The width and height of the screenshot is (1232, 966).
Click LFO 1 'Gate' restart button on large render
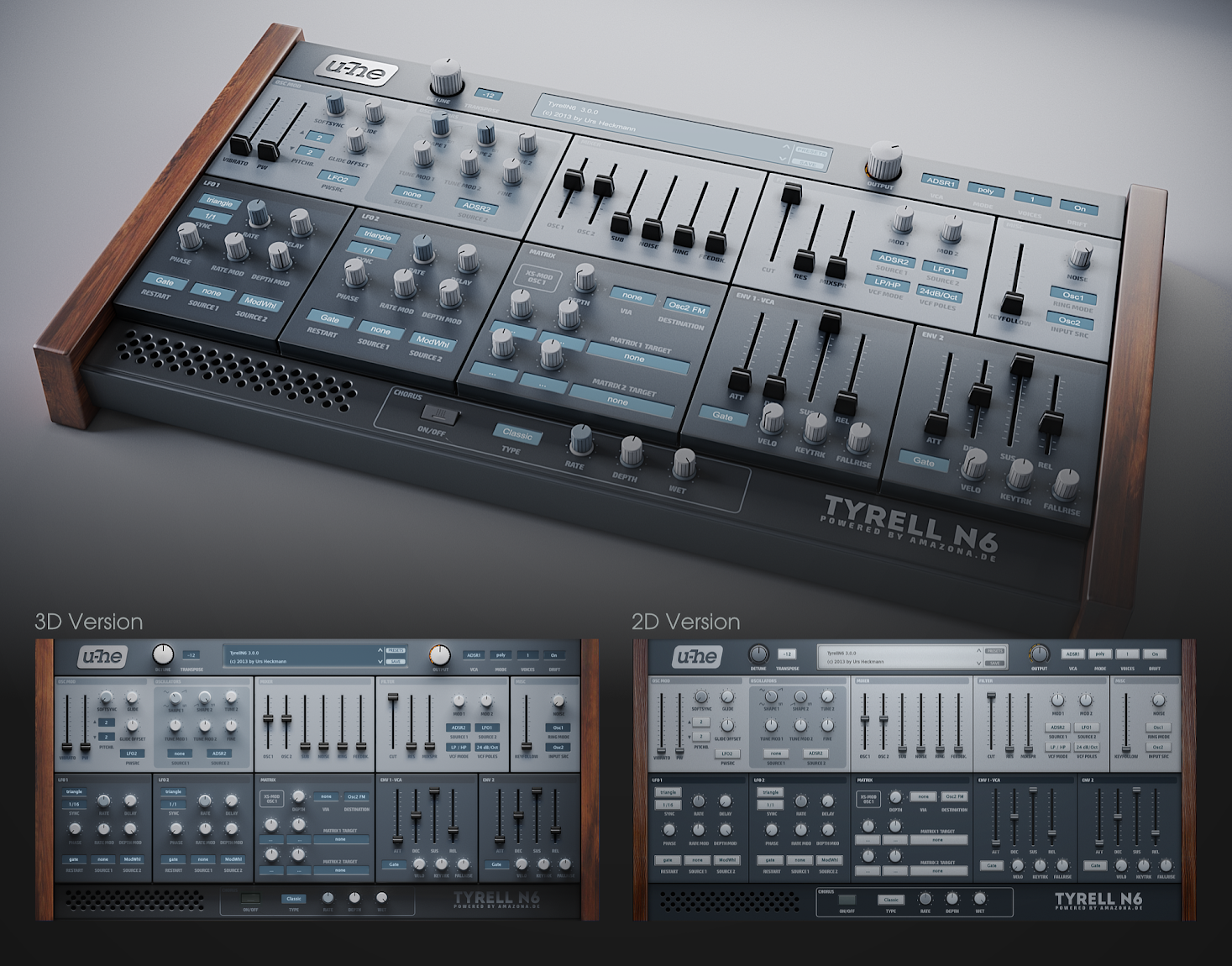pos(165,281)
